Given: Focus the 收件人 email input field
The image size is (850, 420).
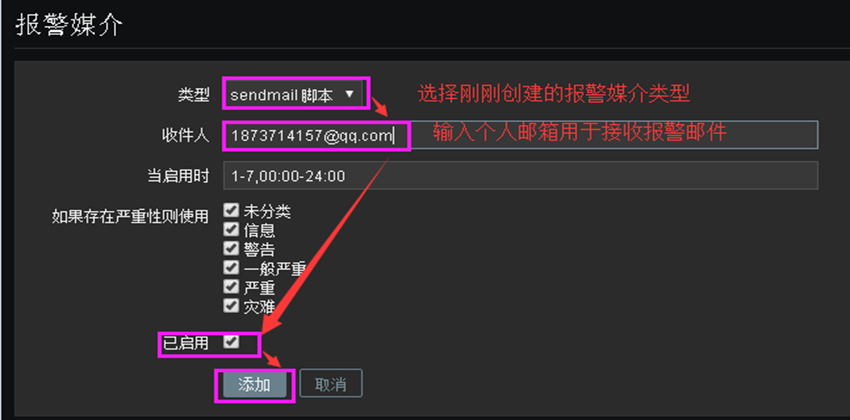Looking at the screenshot, I should pos(520,135).
